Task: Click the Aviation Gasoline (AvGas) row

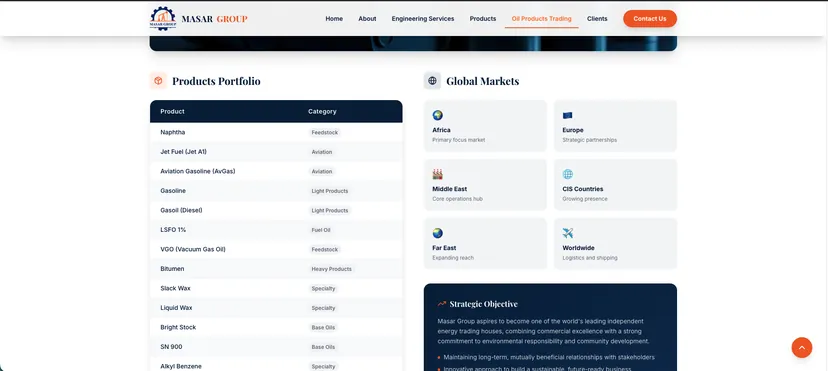Action: click(276, 172)
